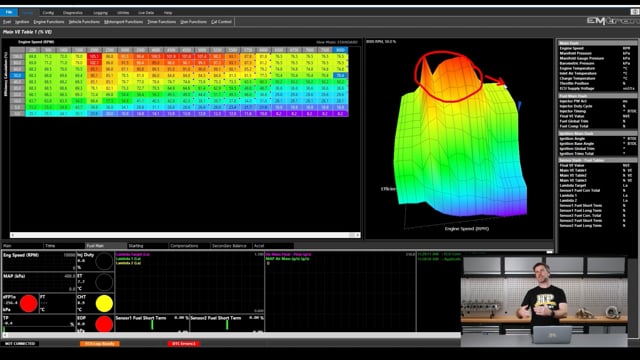Screen dimensions: 640x360
Task: Click the Inj Duty round gauge
Action: [x=104, y=262]
